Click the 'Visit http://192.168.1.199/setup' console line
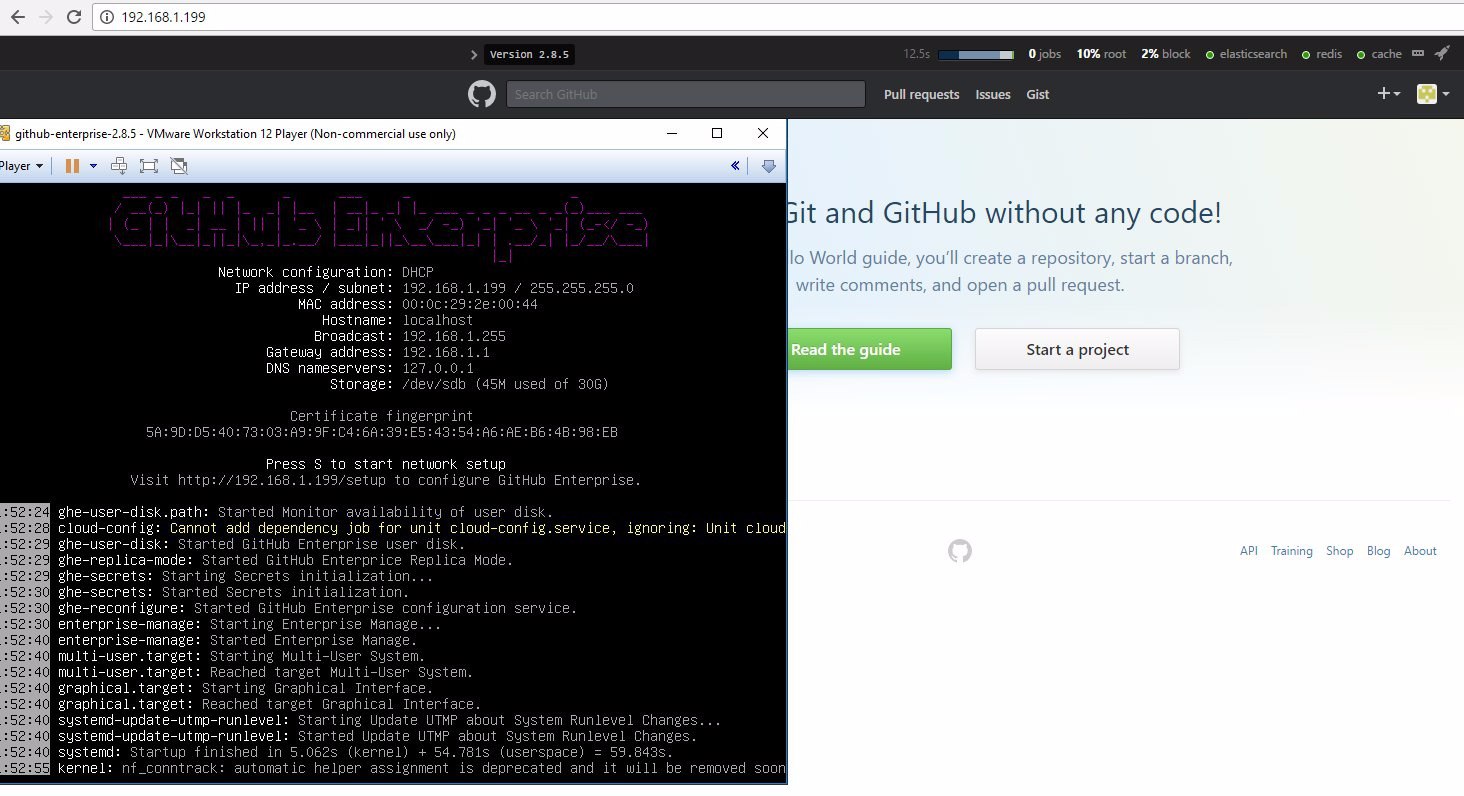Image resolution: width=1464 pixels, height=796 pixels. (386, 480)
